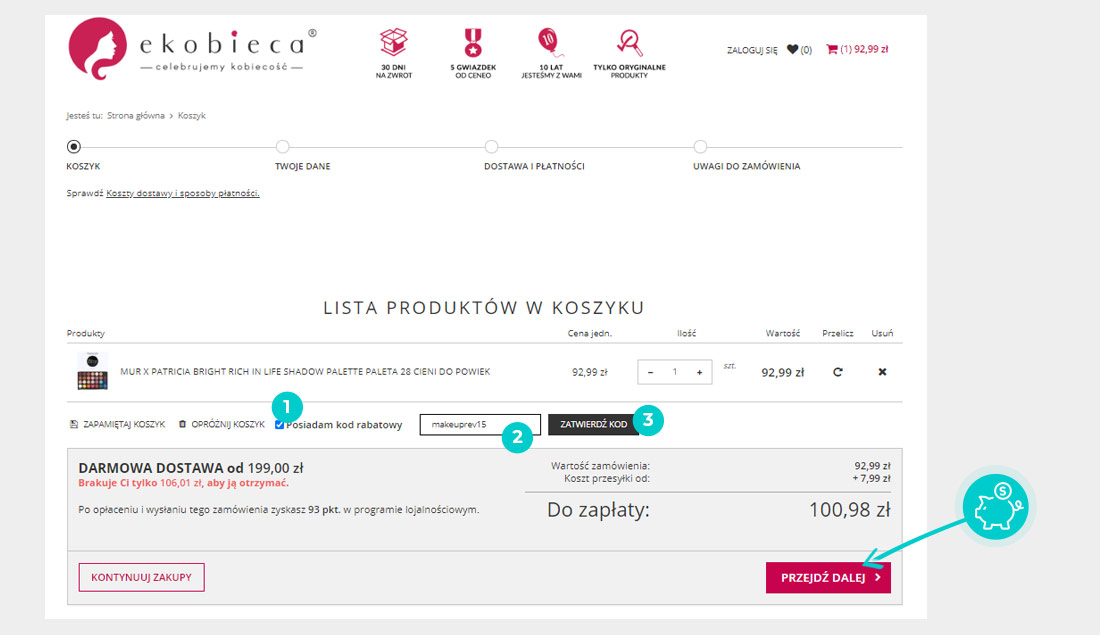Click the Opróżnij koszyk trash icon
1100x635 pixels.
[x=182, y=425]
